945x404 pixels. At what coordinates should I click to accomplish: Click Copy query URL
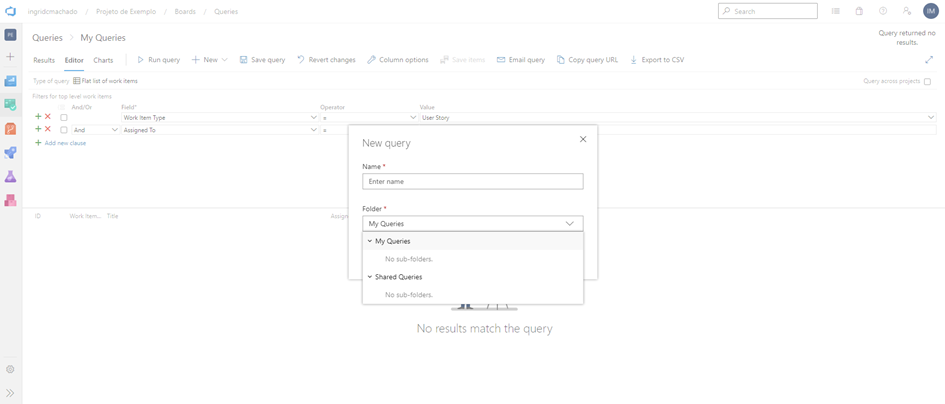click(587, 60)
